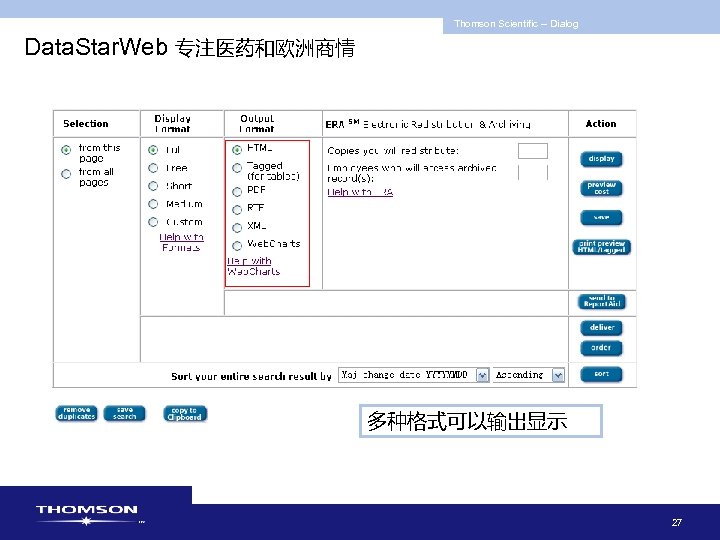The height and width of the screenshot is (540, 720).
Task: Open the Ascending order dropdown
Action: point(529,375)
